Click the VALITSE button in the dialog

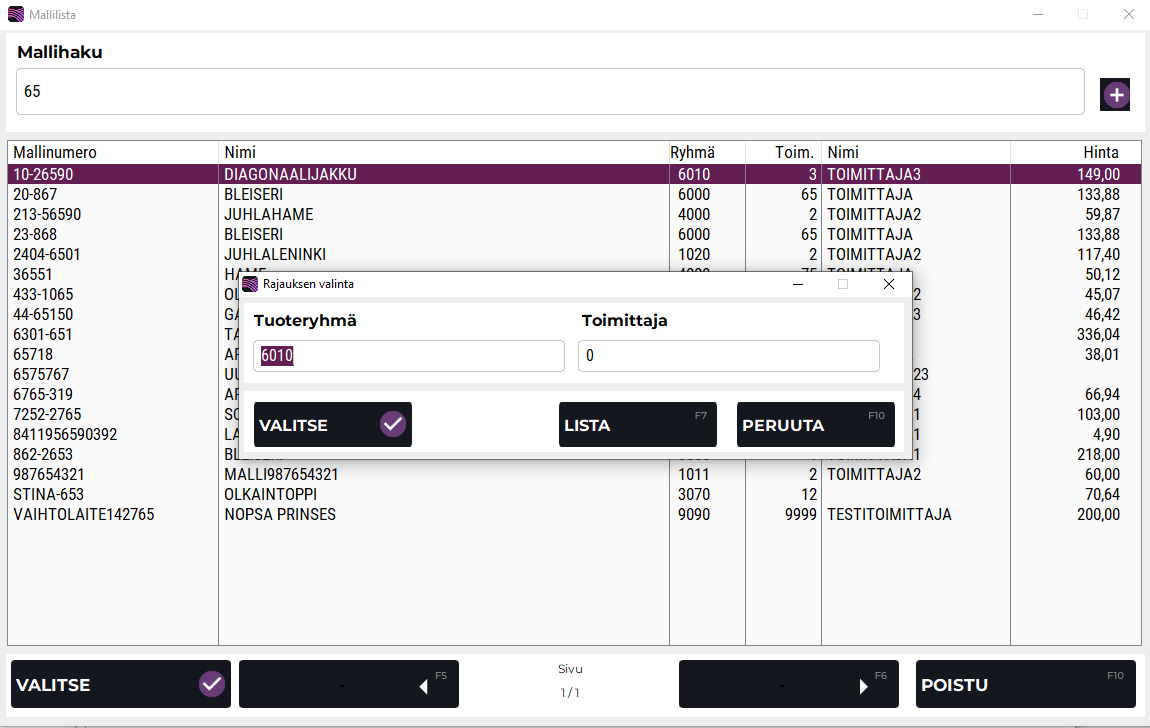click(x=332, y=425)
